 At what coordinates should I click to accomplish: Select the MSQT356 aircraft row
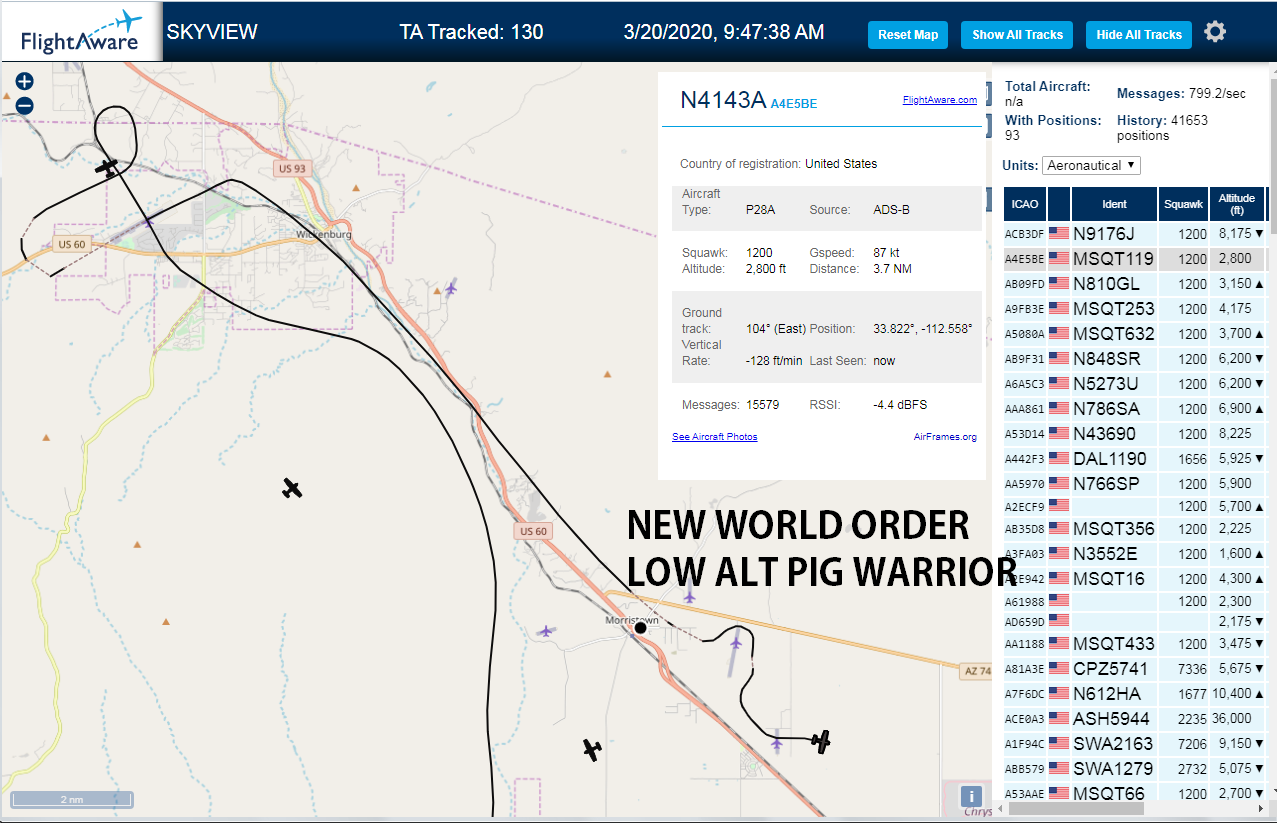pyautogui.click(x=1135, y=528)
